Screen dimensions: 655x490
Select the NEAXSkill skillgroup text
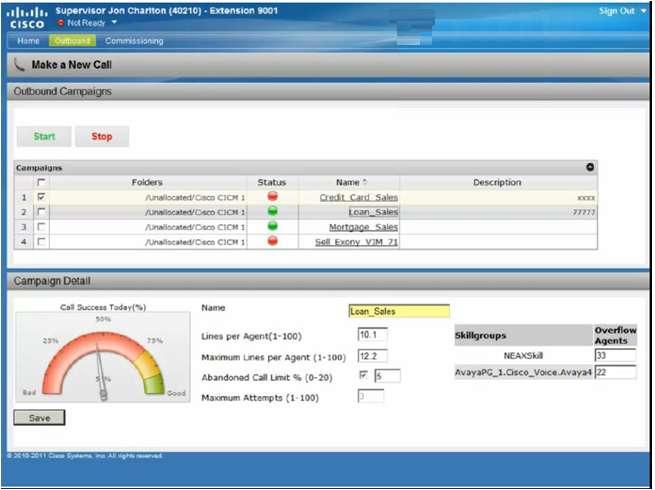click(523, 355)
